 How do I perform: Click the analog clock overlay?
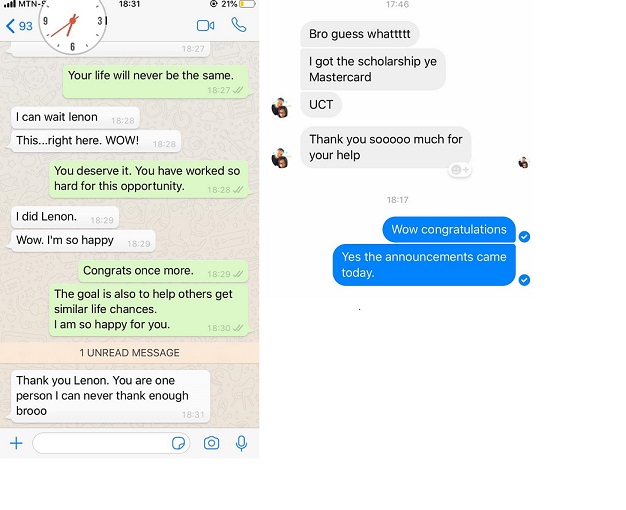click(x=73, y=24)
